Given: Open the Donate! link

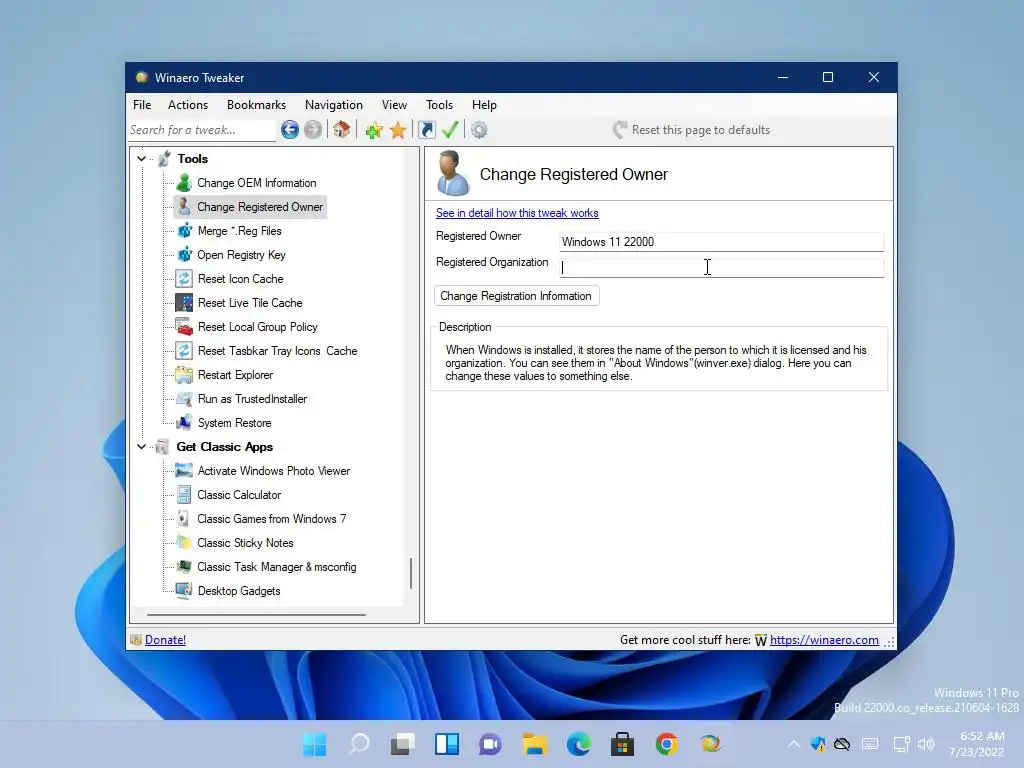Looking at the screenshot, I should (165, 640).
